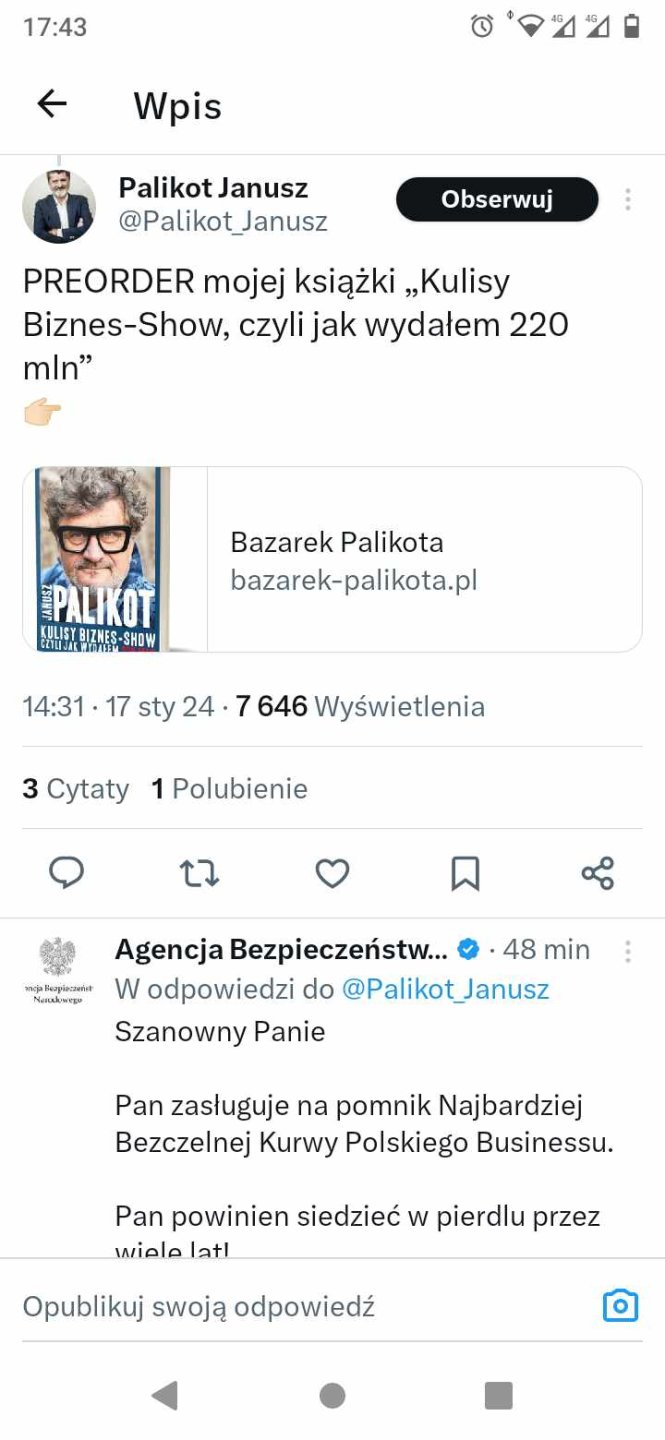Image resolution: width=665 pixels, height=1440 pixels.
Task: Open the Agencja Bezpieczeństwa avatar
Action: [x=57, y=970]
